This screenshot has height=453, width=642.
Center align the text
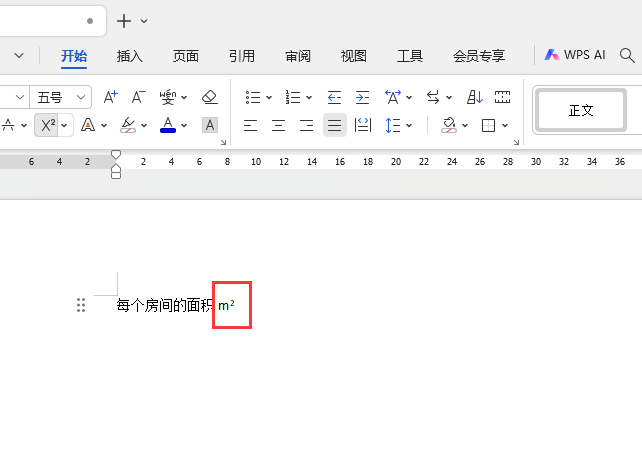click(x=278, y=125)
